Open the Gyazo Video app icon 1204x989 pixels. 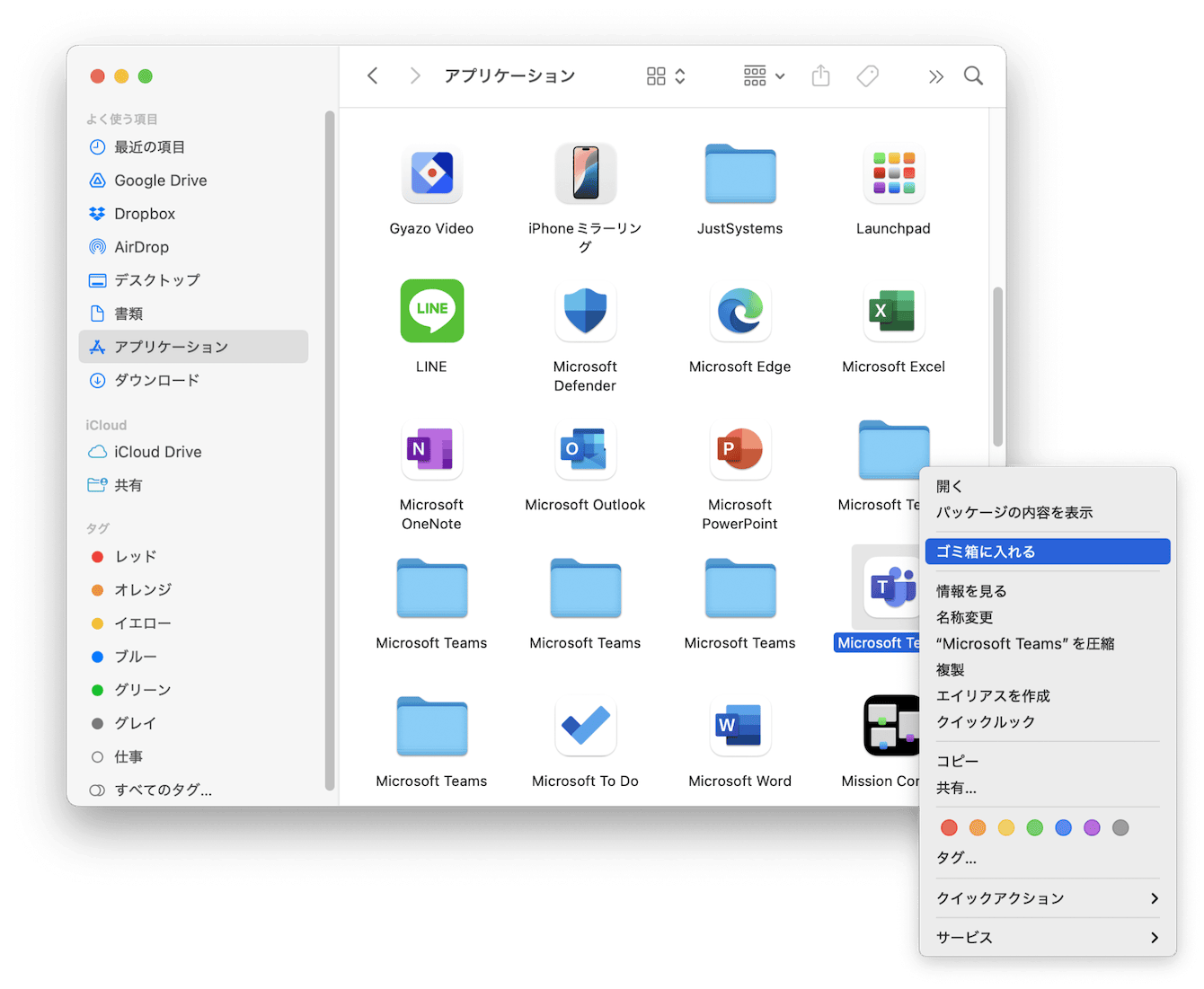[x=431, y=172]
